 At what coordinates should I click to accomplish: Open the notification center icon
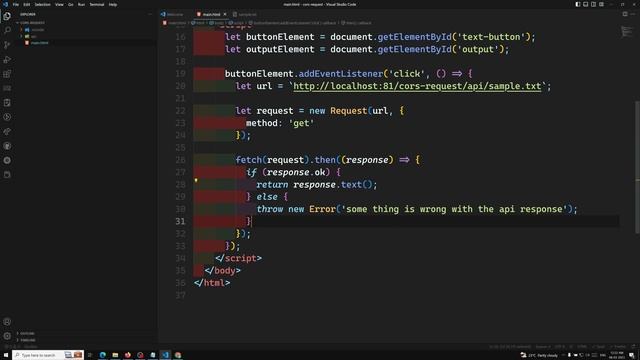point(632,355)
